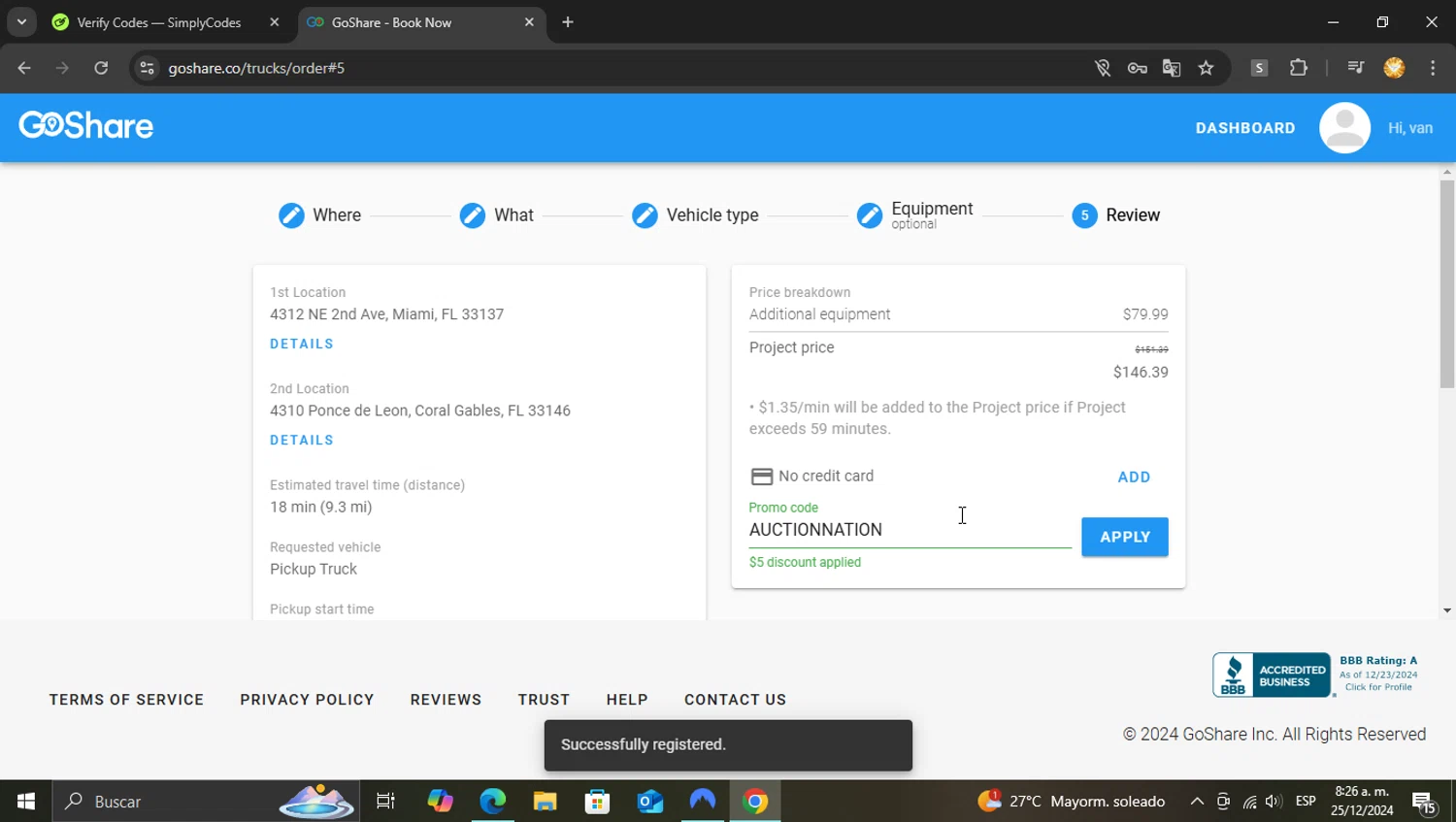Open the media control icon in the toolbar
This screenshot has width=1456, height=822.
[1355, 68]
